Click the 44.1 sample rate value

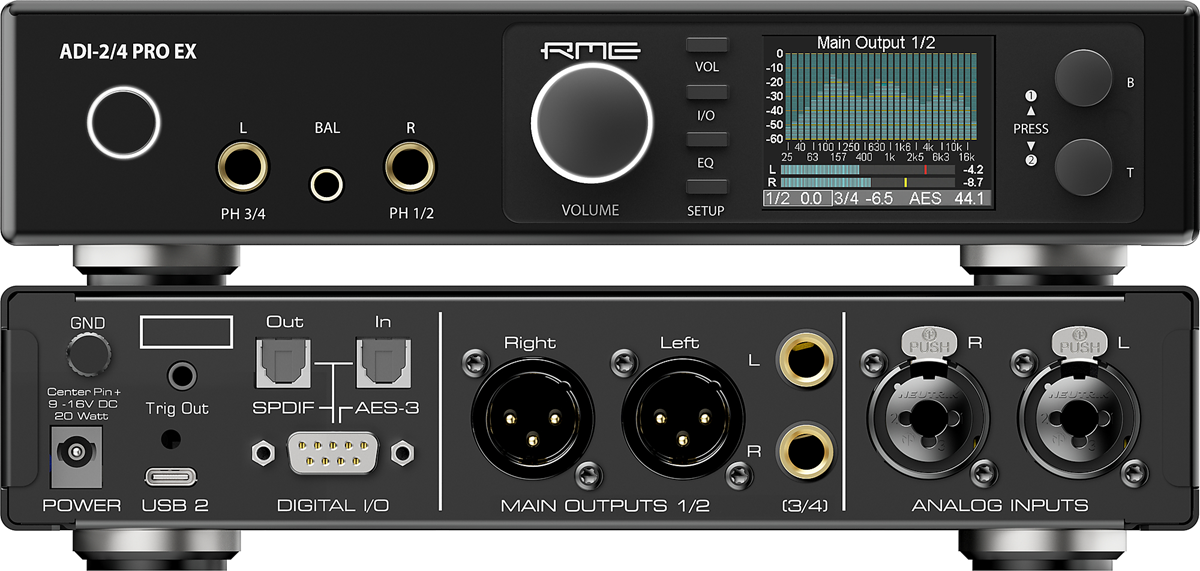click(x=969, y=199)
